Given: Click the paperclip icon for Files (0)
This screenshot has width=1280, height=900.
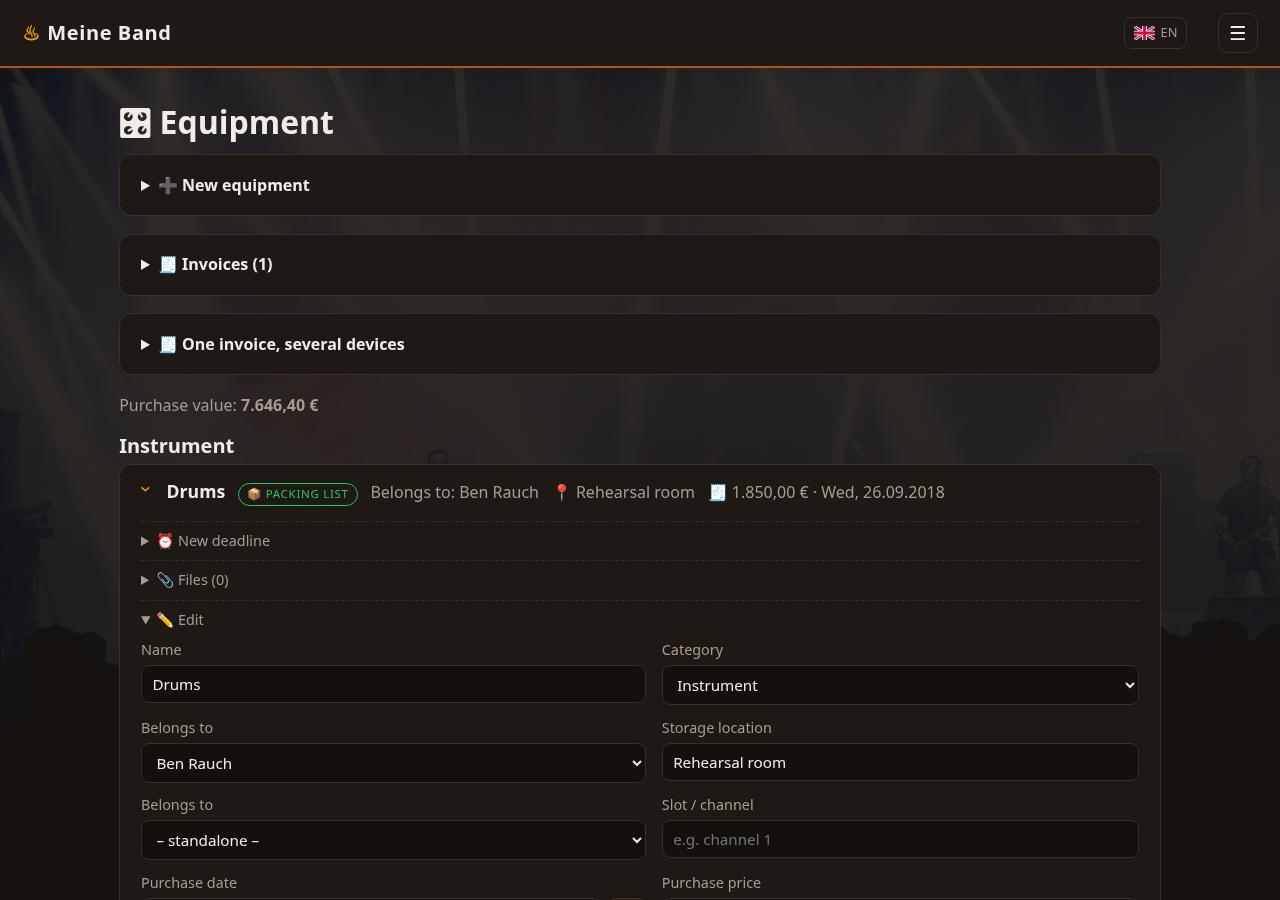Looking at the screenshot, I should (165, 580).
